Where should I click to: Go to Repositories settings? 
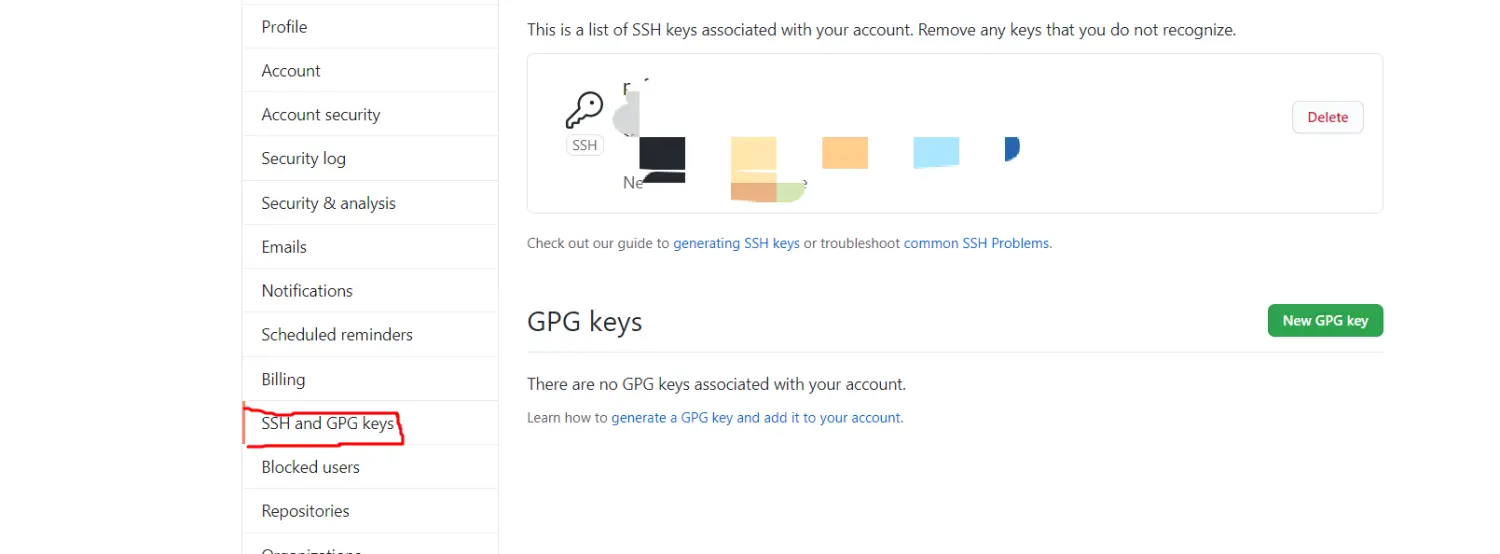pyautogui.click(x=305, y=511)
